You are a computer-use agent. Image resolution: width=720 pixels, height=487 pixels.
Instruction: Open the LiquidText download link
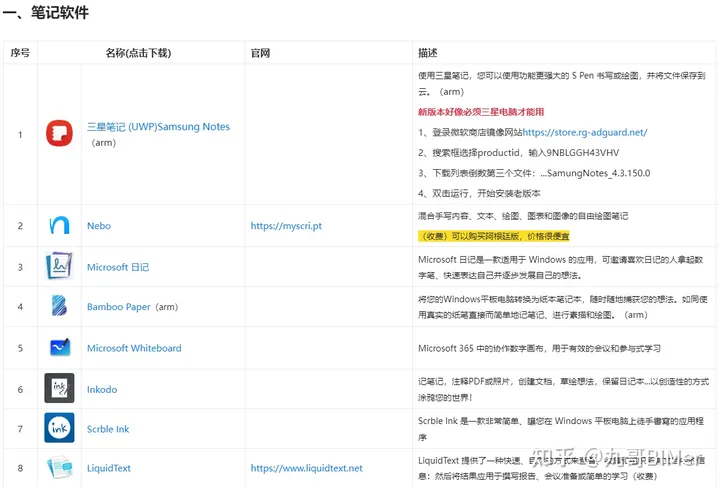(109, 468)
